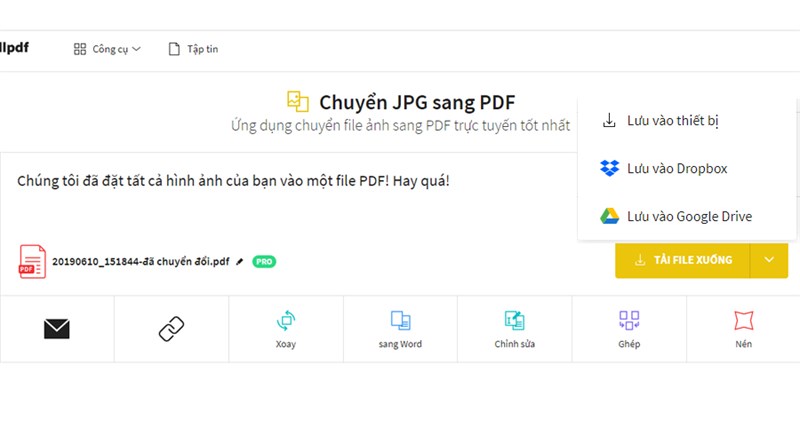Image resolution: width=800 pixels, height=444 pixels.
Task: Select Lưu vào thiết bị option
Action: (672, 121)
